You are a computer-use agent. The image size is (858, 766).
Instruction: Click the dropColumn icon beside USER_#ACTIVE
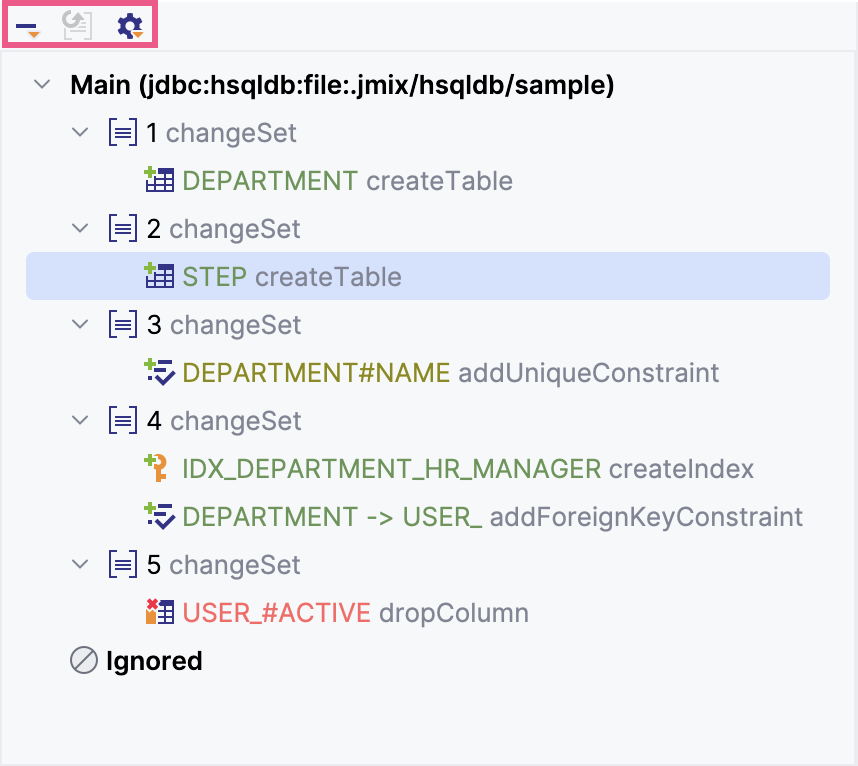[160, 613]
